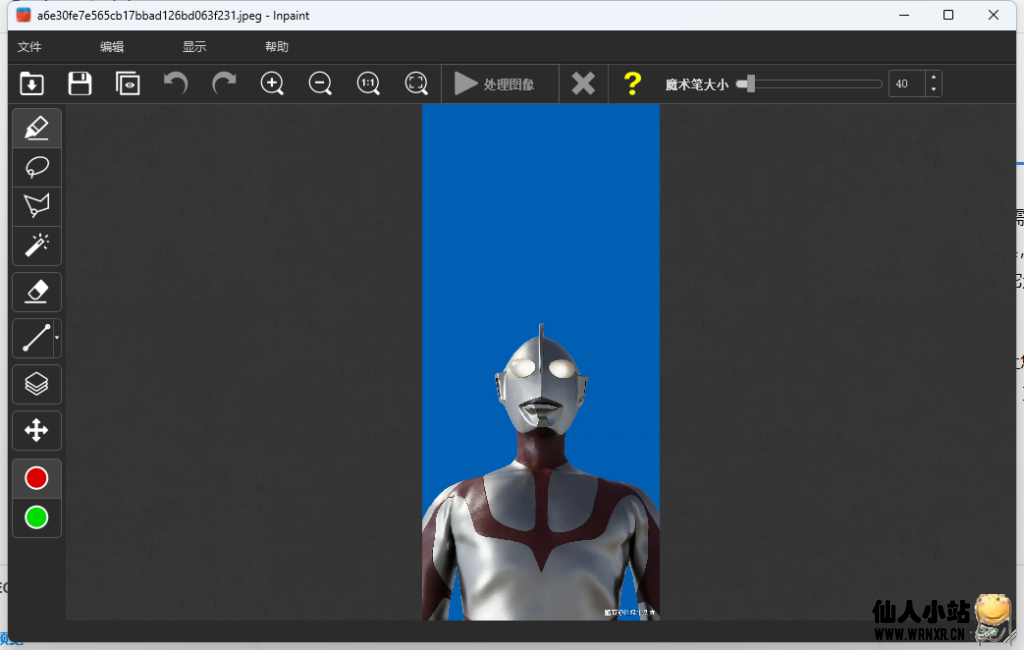
Task: Select the line drawing tool
Action: 33,338
